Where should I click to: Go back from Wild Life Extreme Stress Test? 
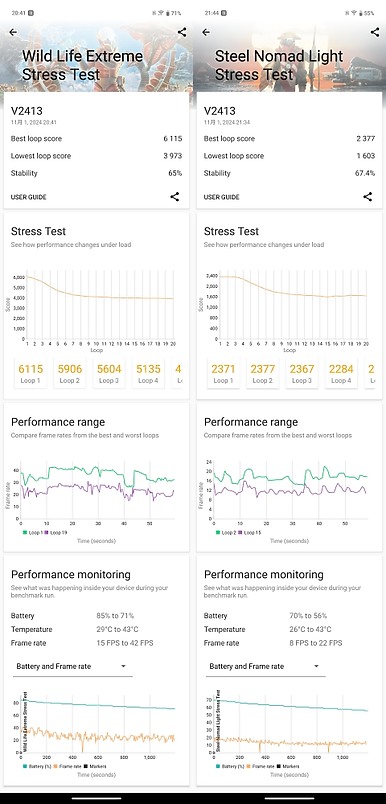coord(13,32)
